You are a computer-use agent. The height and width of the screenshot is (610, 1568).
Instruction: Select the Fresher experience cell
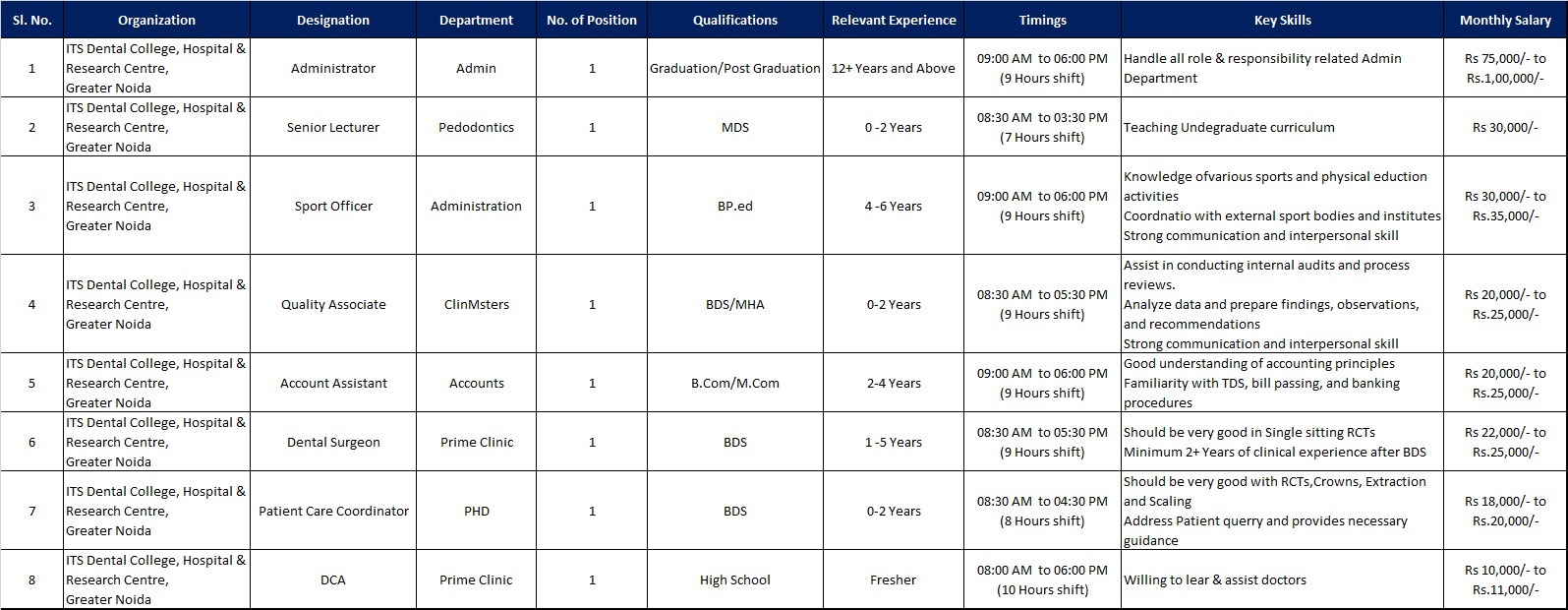pos(894,579)
